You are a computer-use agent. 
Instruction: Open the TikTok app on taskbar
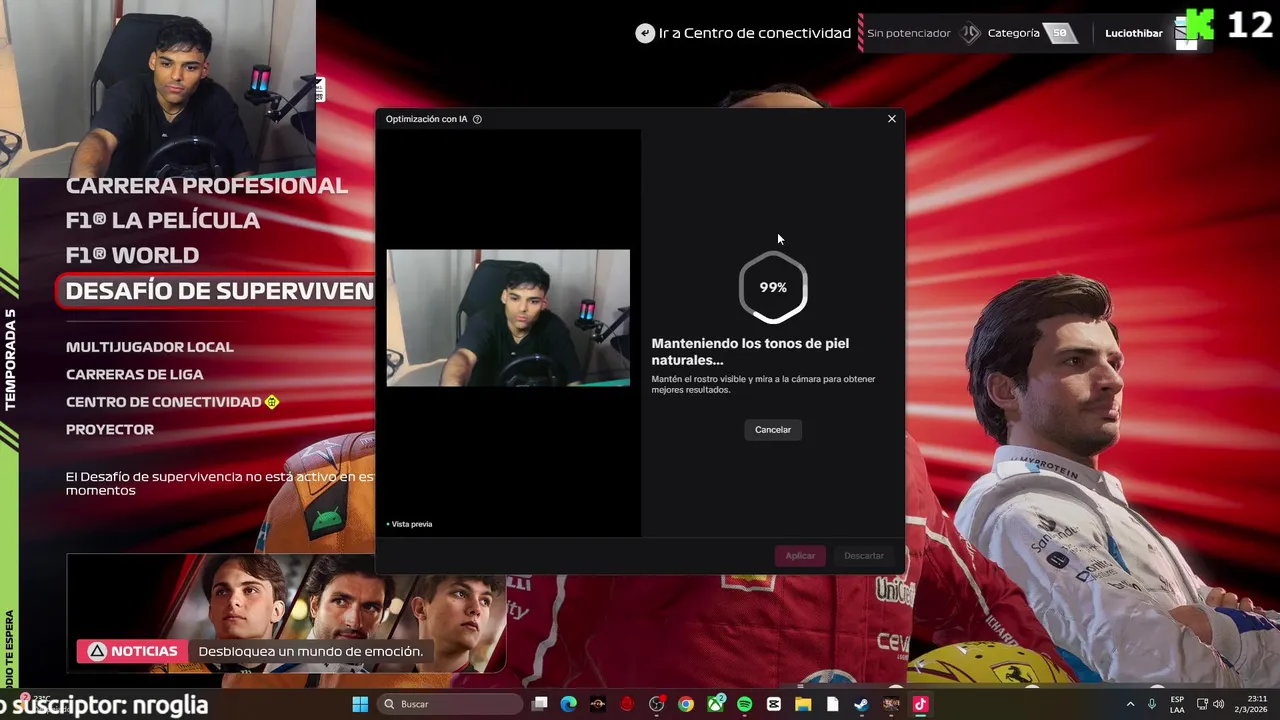coord(920,704)
